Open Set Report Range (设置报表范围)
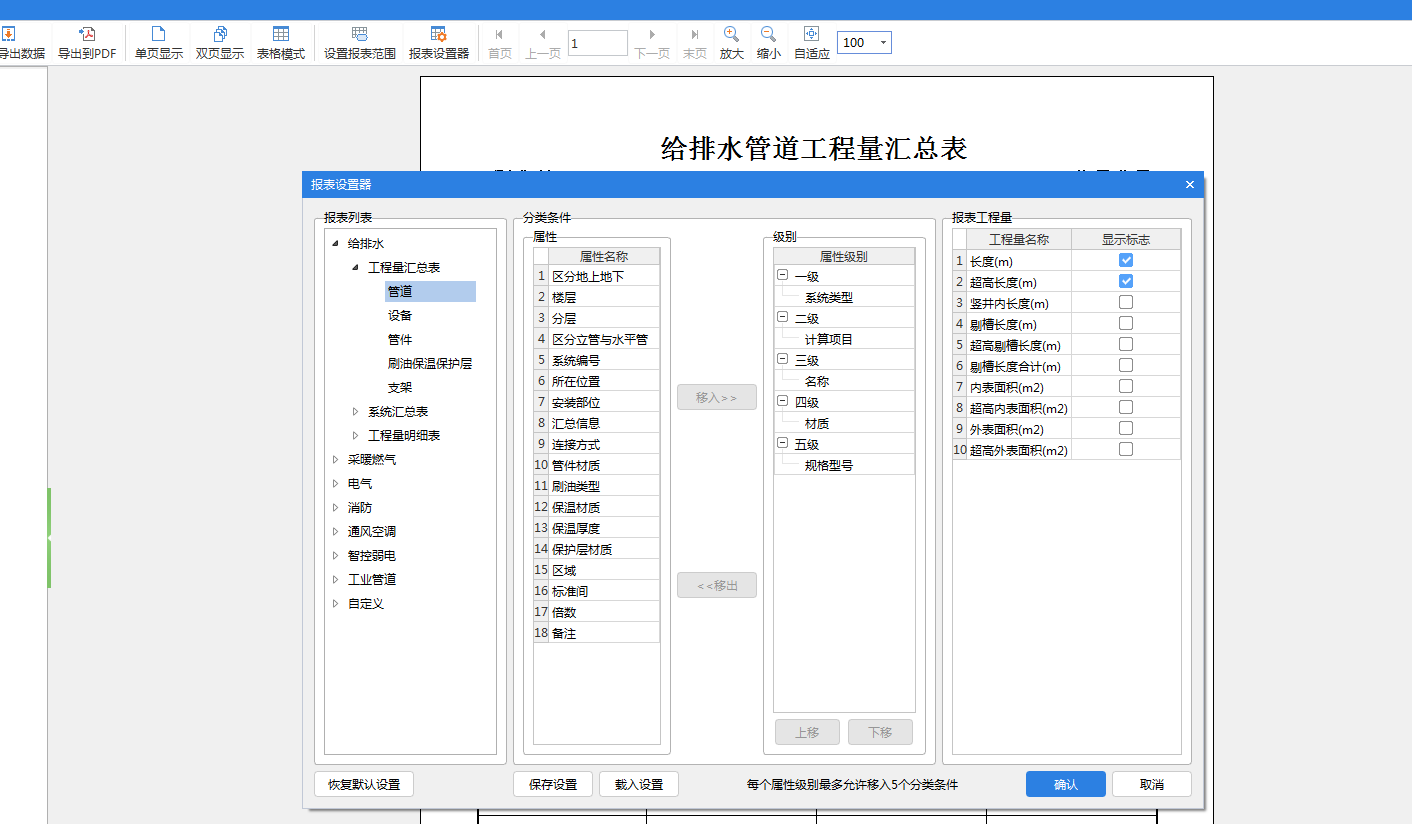 360,43
